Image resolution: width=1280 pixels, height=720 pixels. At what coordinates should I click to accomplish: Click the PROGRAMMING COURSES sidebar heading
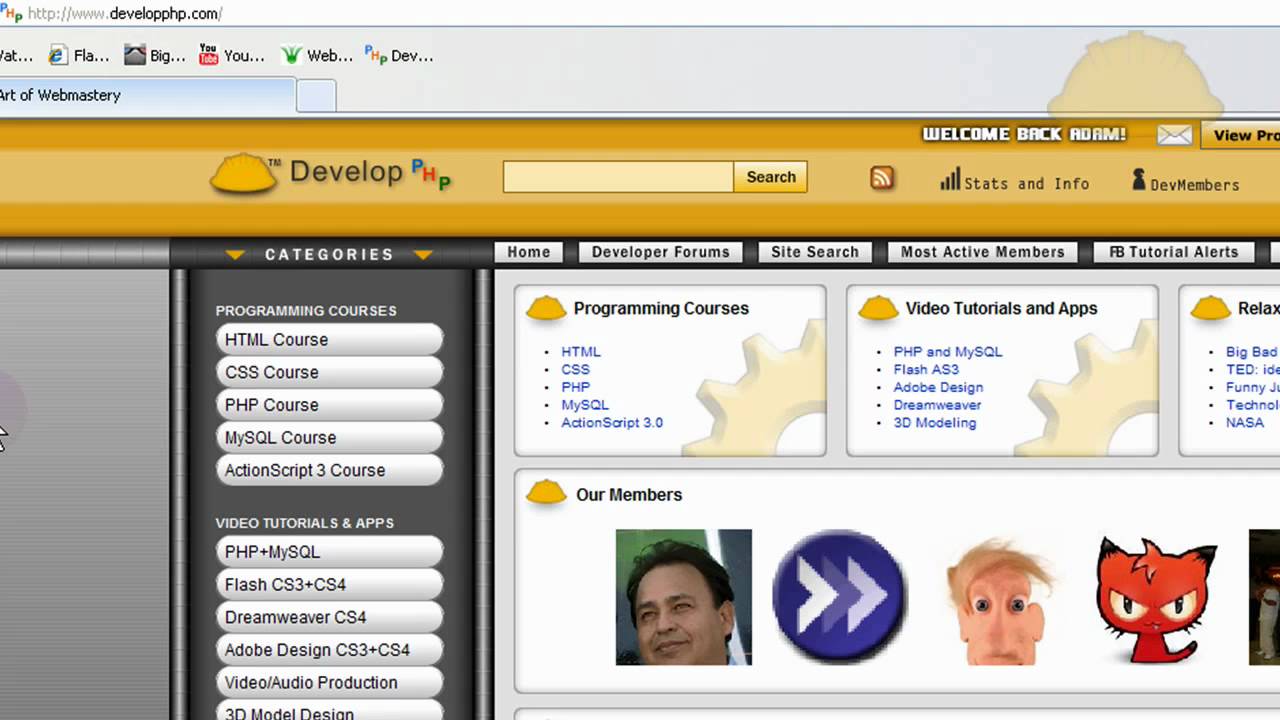(306, 311)
